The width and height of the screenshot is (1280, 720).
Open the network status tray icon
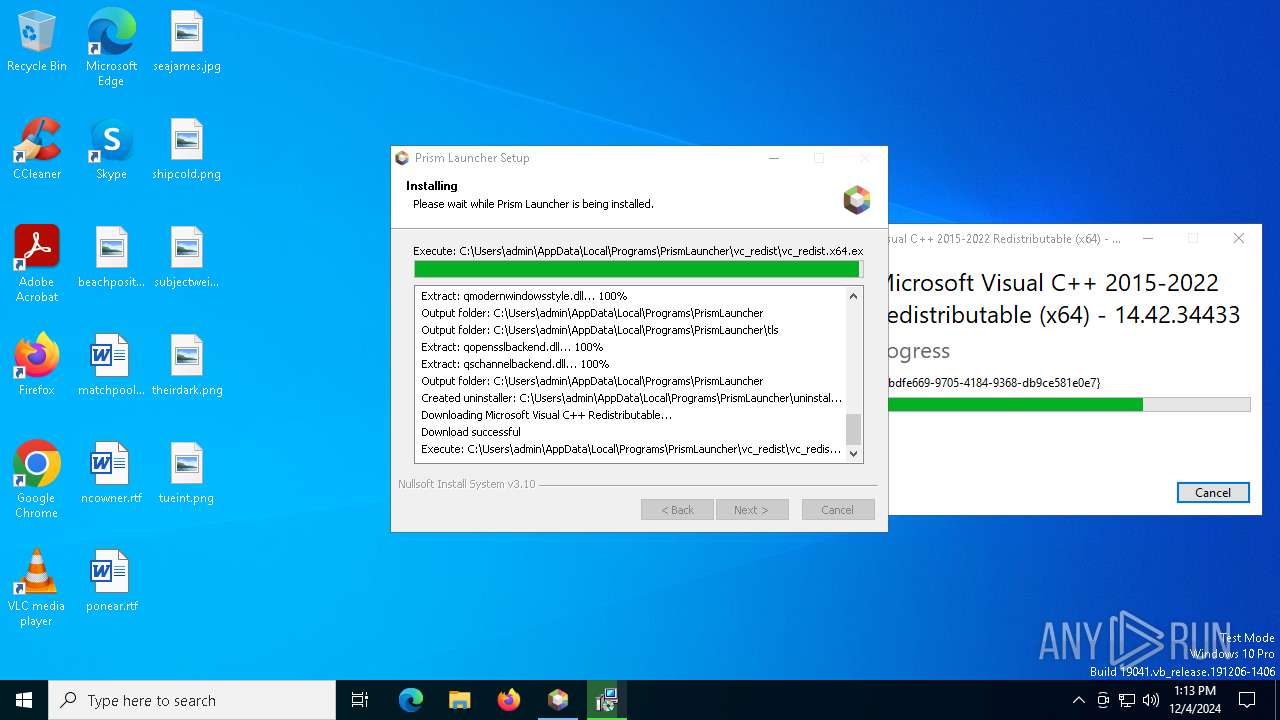click(x=1127, y=700)
